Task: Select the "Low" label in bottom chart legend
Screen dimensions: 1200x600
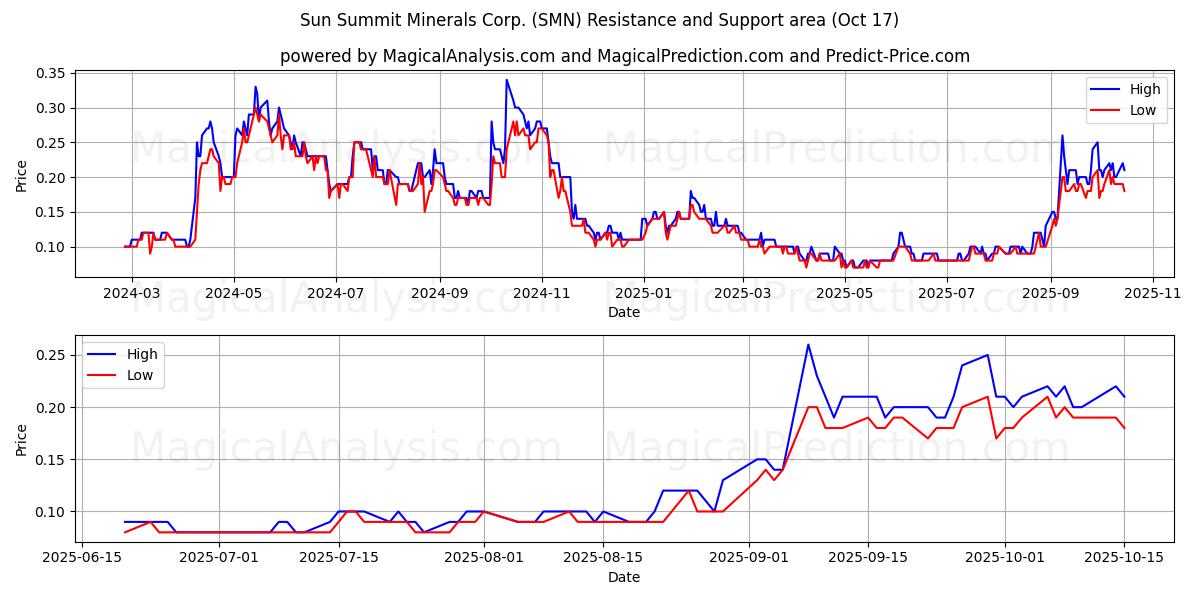Action: pyautogui.click(x=143, y=374)
